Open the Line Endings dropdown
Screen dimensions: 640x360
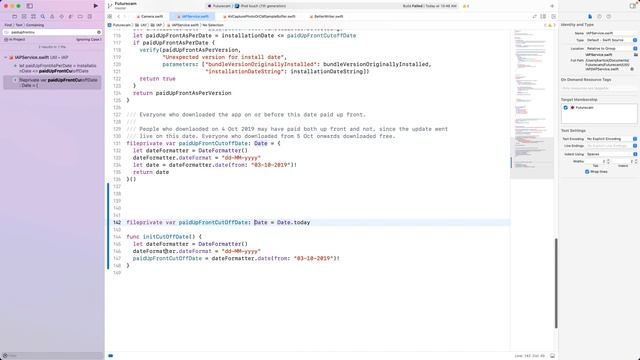(x=611, y=146)
